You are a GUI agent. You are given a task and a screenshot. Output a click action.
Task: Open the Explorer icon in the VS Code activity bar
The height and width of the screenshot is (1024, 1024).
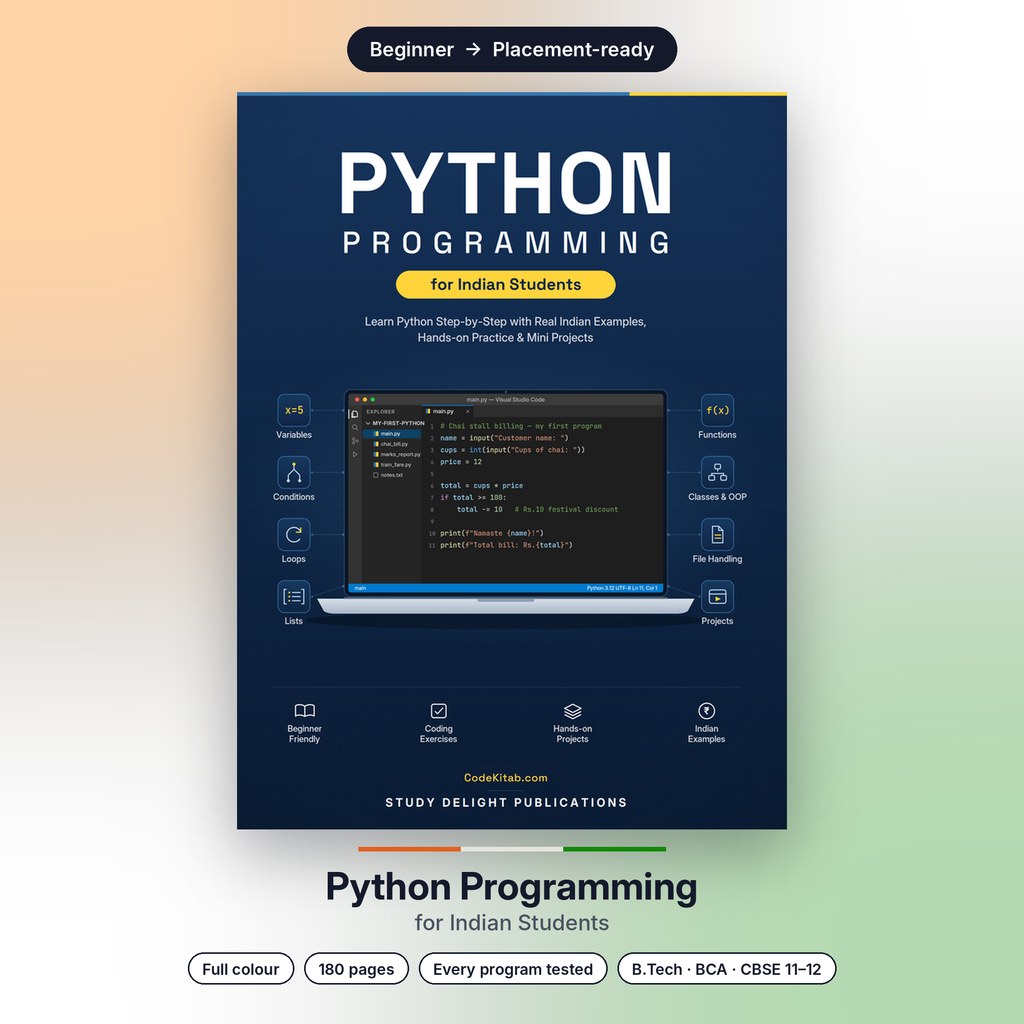point(355,414)
